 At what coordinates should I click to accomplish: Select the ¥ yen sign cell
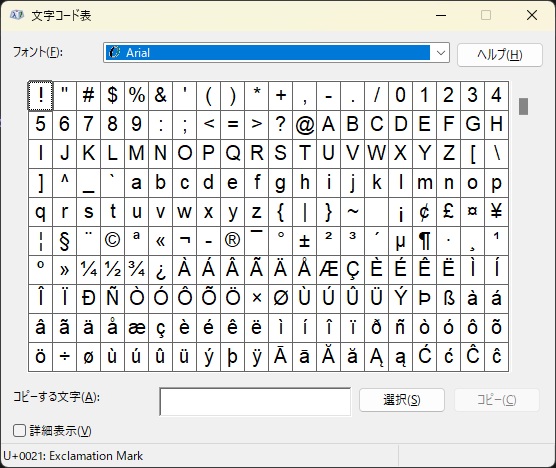496,212
